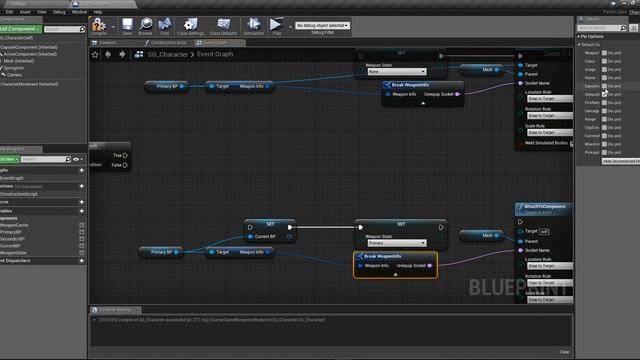Check the Damage (As pin) checkbox
640x360 pixels.
[x=604, y=111]
